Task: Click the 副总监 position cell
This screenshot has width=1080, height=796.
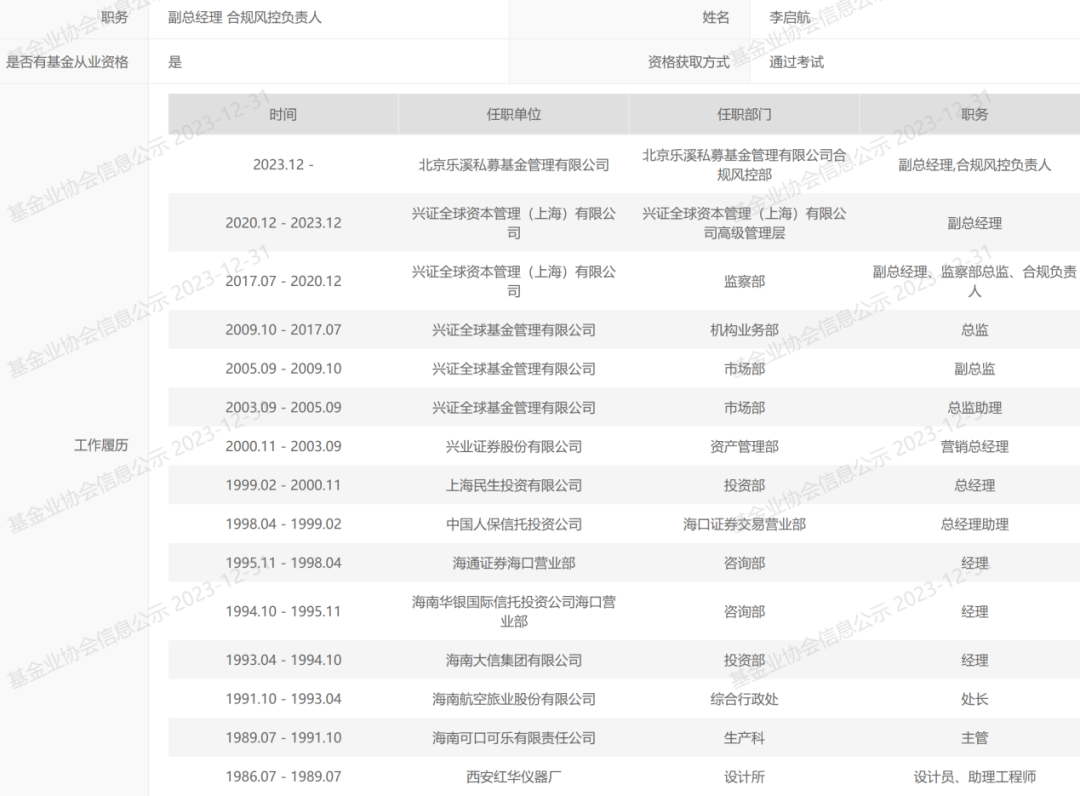Action: 975,368
